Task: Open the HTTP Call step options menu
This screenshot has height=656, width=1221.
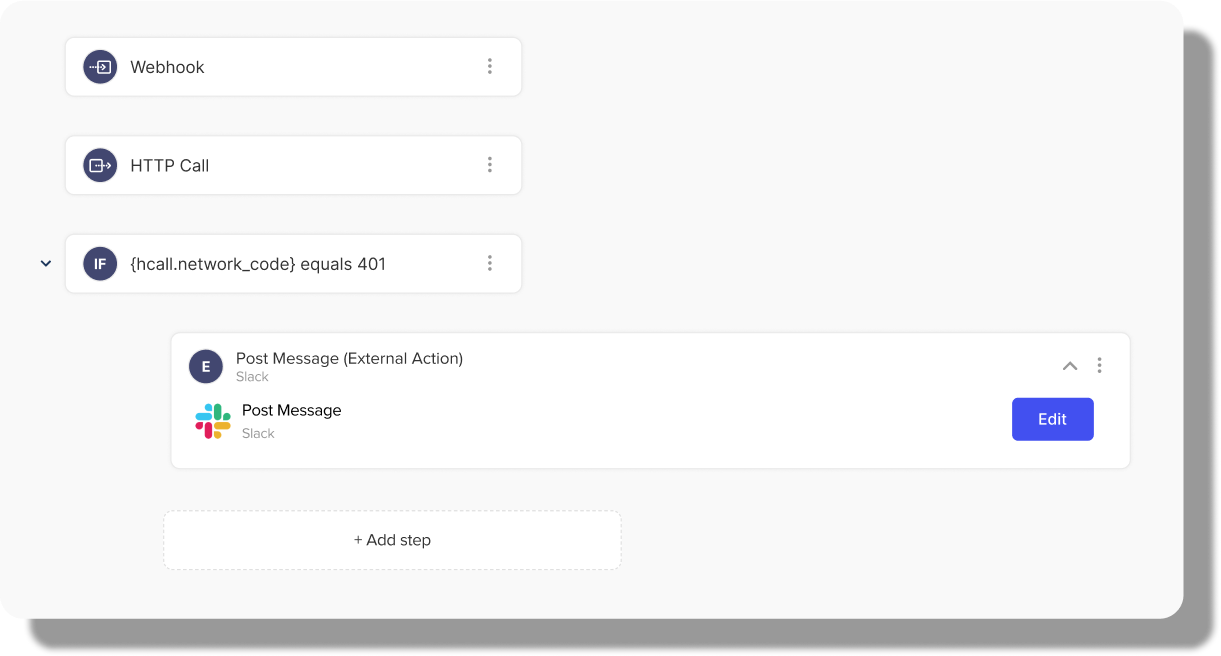Action: coord(490,165)
